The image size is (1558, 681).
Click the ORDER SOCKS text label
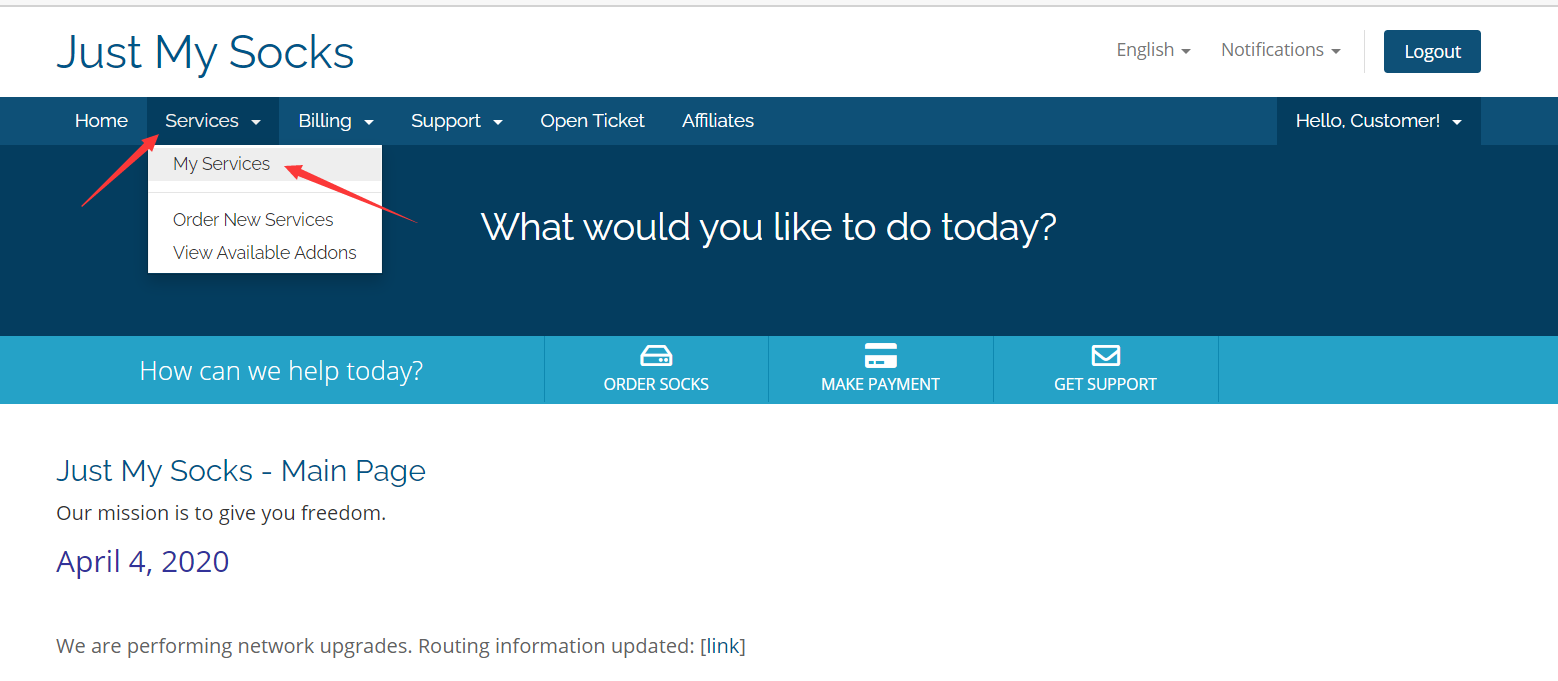(x=656, y=384)
